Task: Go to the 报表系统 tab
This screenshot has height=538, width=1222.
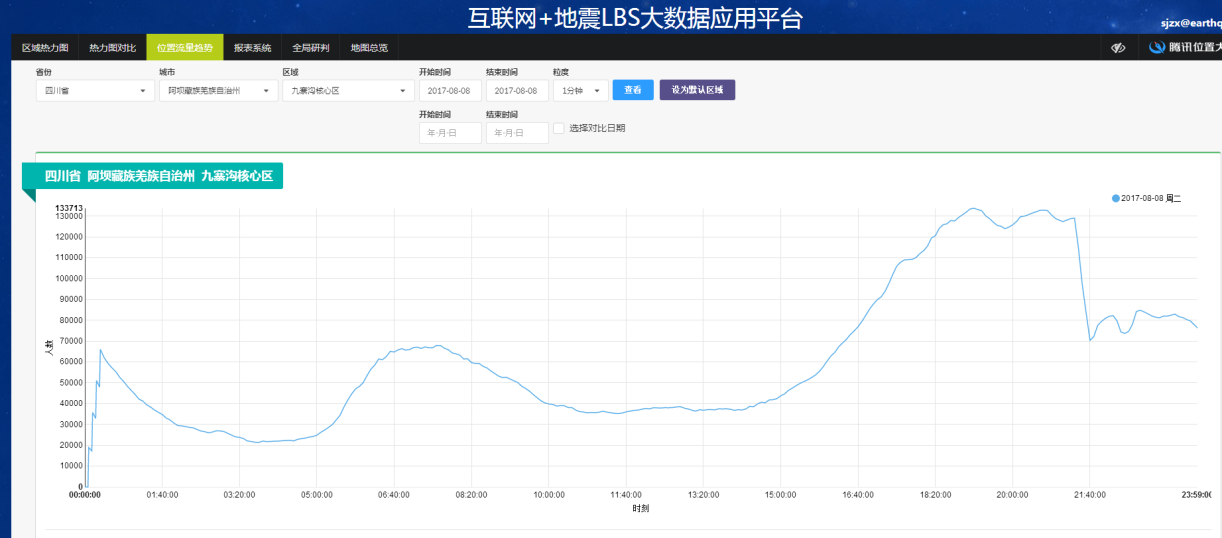Action: [x=252, y=48]
